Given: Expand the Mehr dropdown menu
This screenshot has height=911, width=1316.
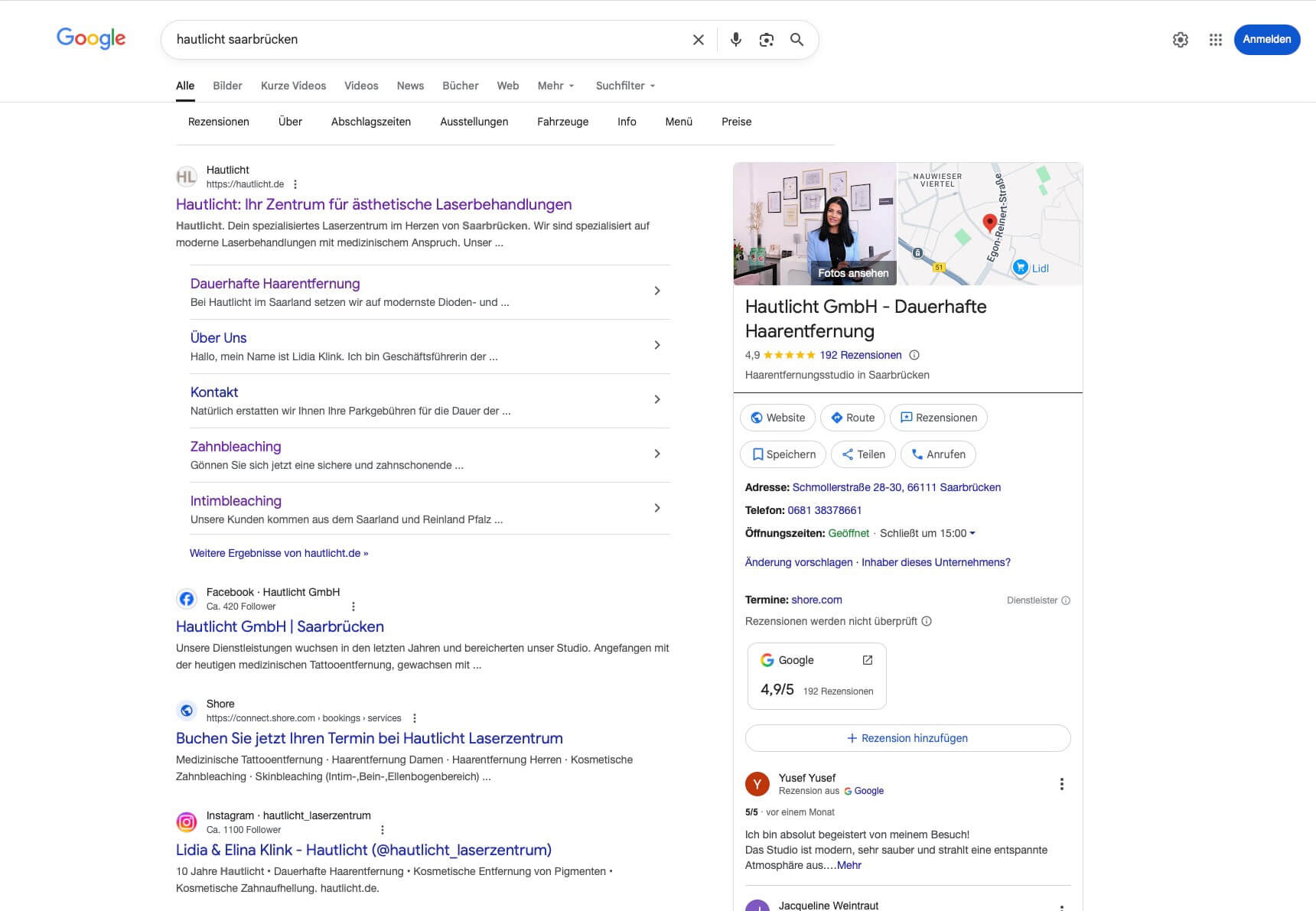Looking at the screenshot, I should pyautogui.click(x=555, y=86).
